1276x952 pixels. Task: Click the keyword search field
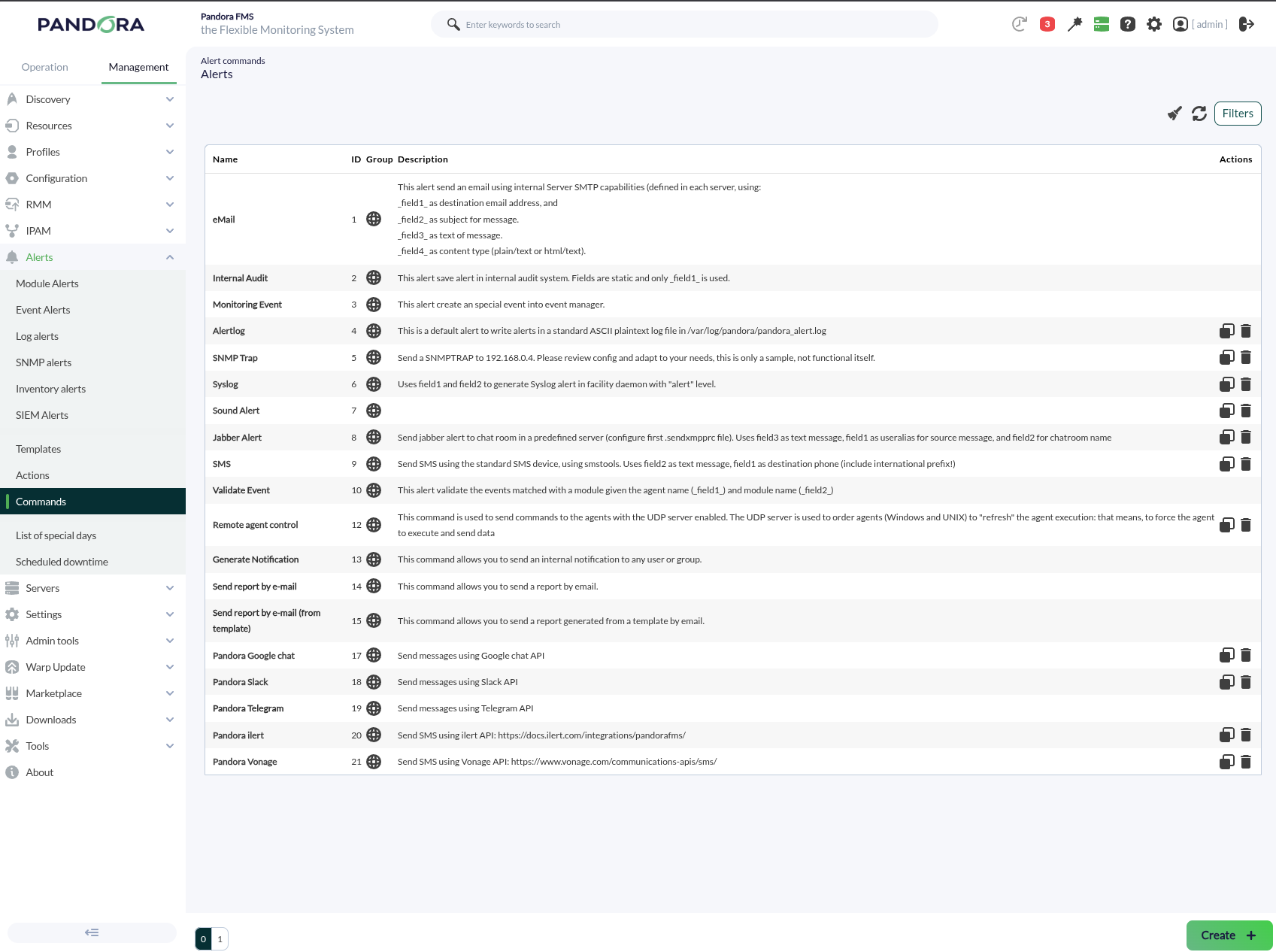click(684, 24)
